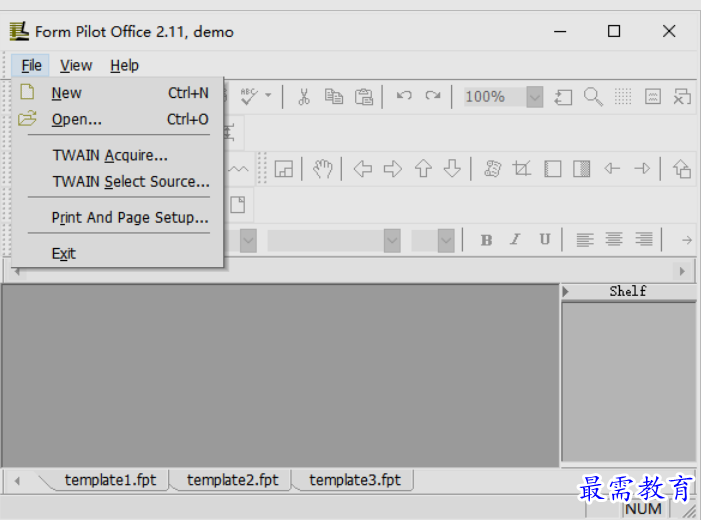Open the font name dropdown
Screen dimensions: 701x520
pos(392,241)
